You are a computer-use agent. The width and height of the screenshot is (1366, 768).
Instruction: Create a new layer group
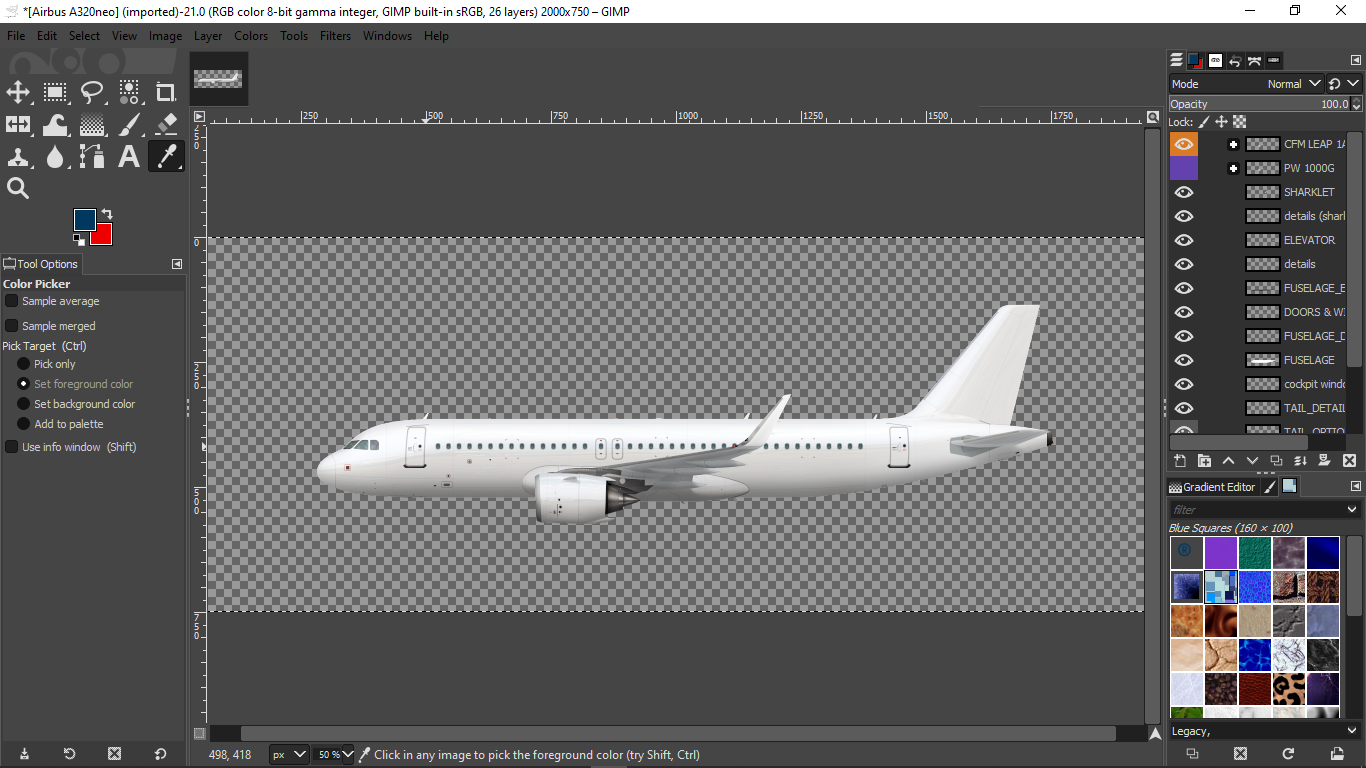(x=1204, y=461)
